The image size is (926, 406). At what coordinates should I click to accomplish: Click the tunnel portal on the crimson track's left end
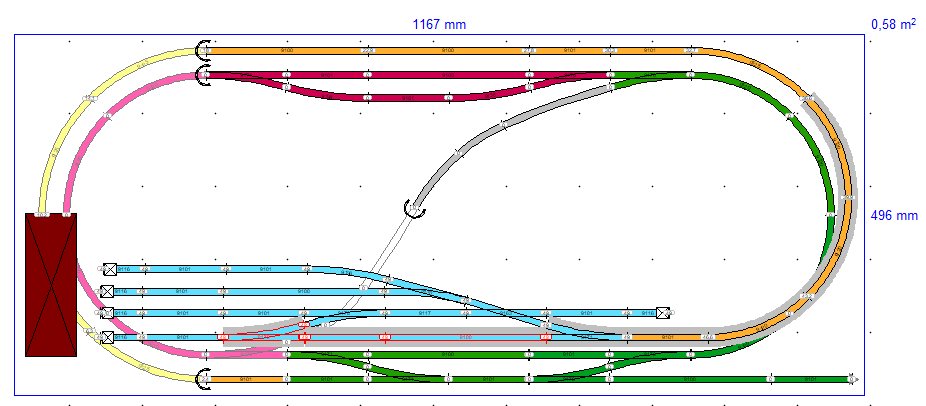205,74
